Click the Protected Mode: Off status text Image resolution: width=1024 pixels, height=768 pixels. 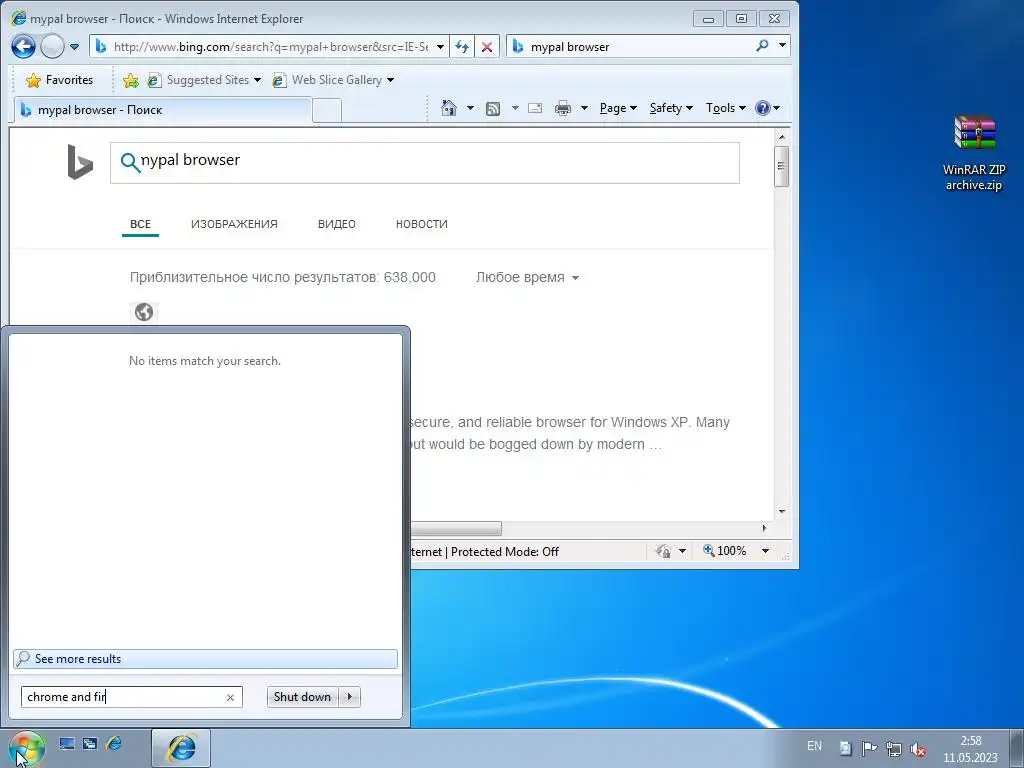pyautogui.click(x=504, y=552)
